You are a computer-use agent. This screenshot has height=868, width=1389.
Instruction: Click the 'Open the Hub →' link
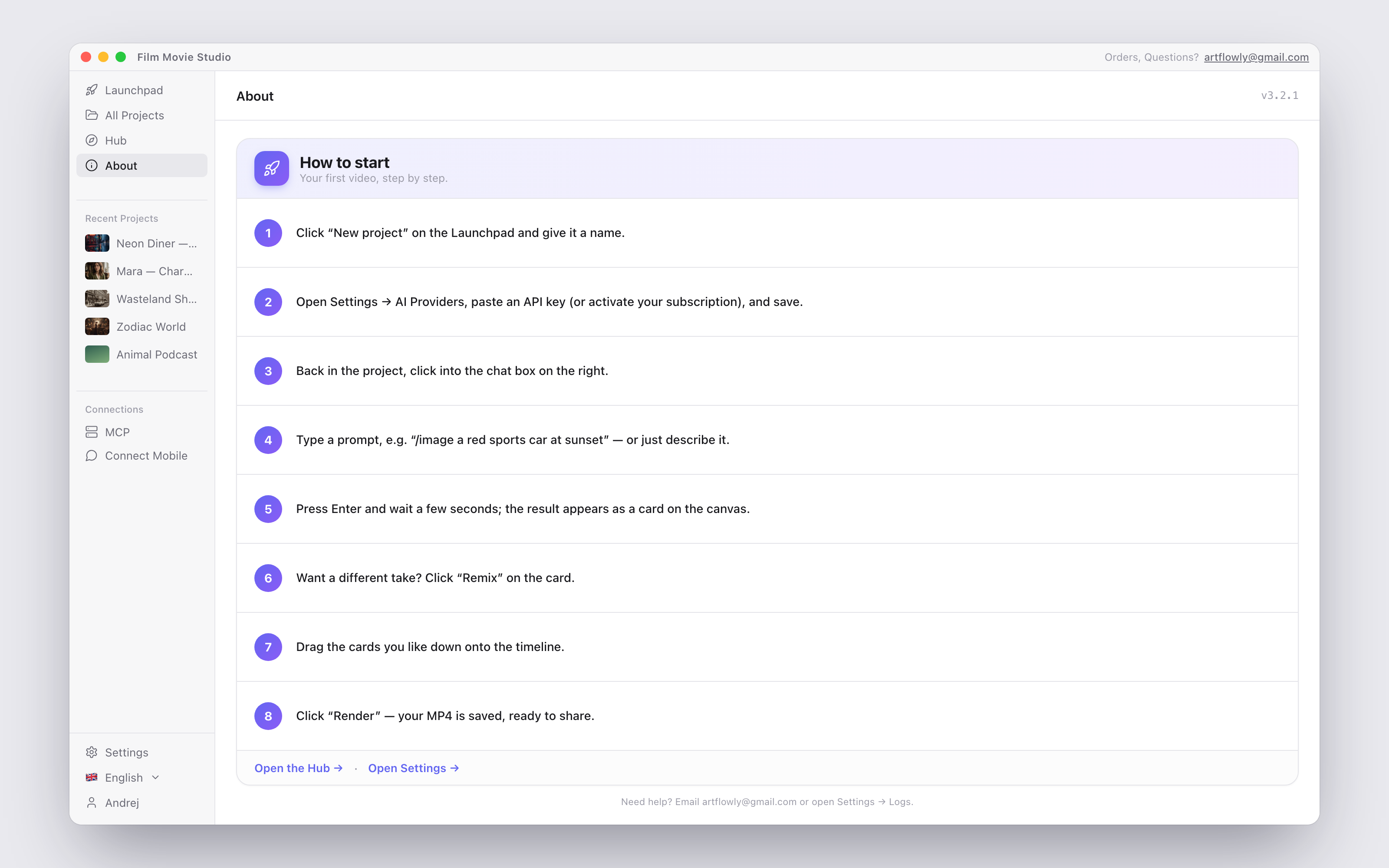[299, 768]
